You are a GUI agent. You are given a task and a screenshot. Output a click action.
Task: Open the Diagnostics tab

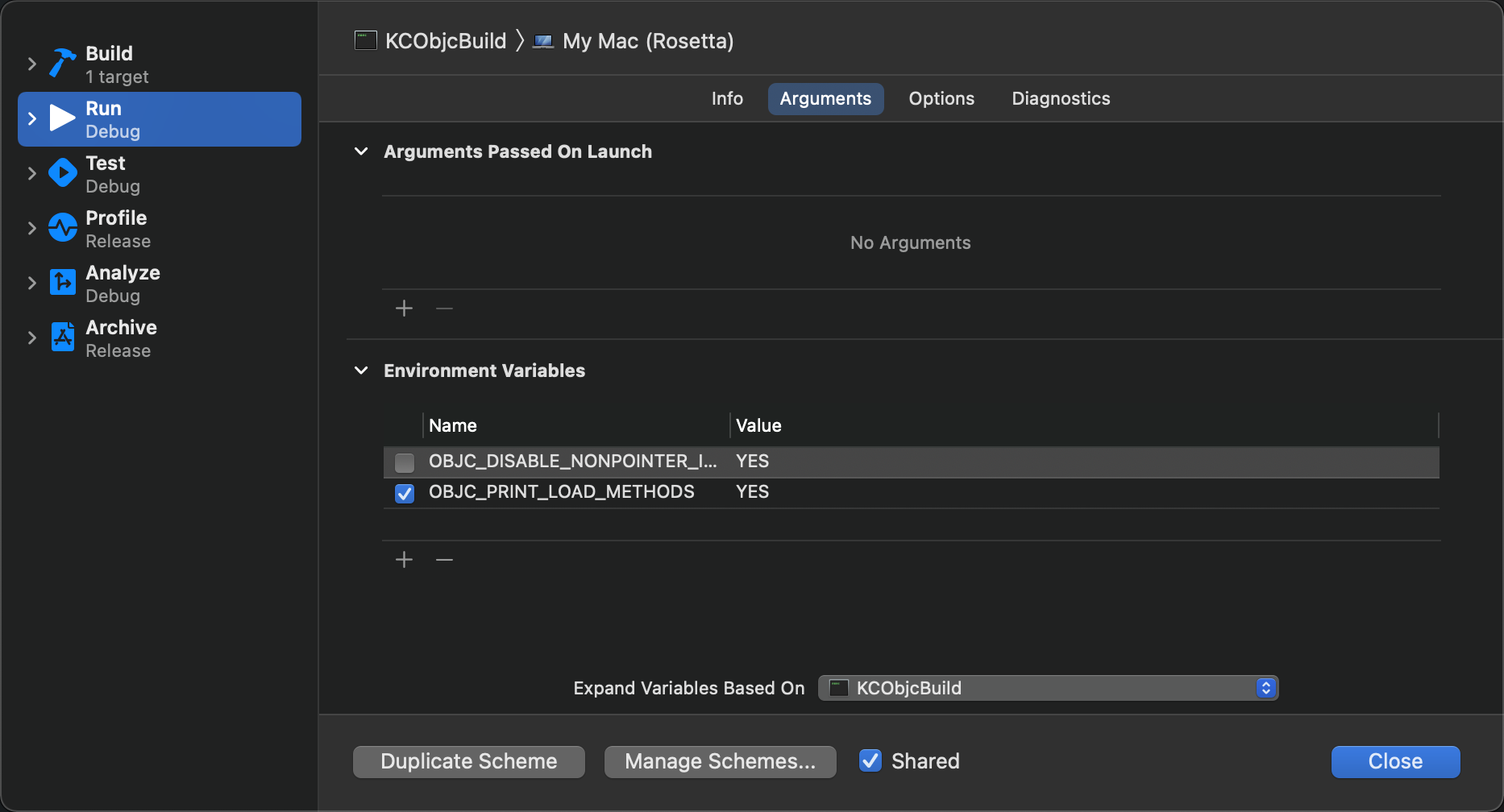click(1061, 98)
